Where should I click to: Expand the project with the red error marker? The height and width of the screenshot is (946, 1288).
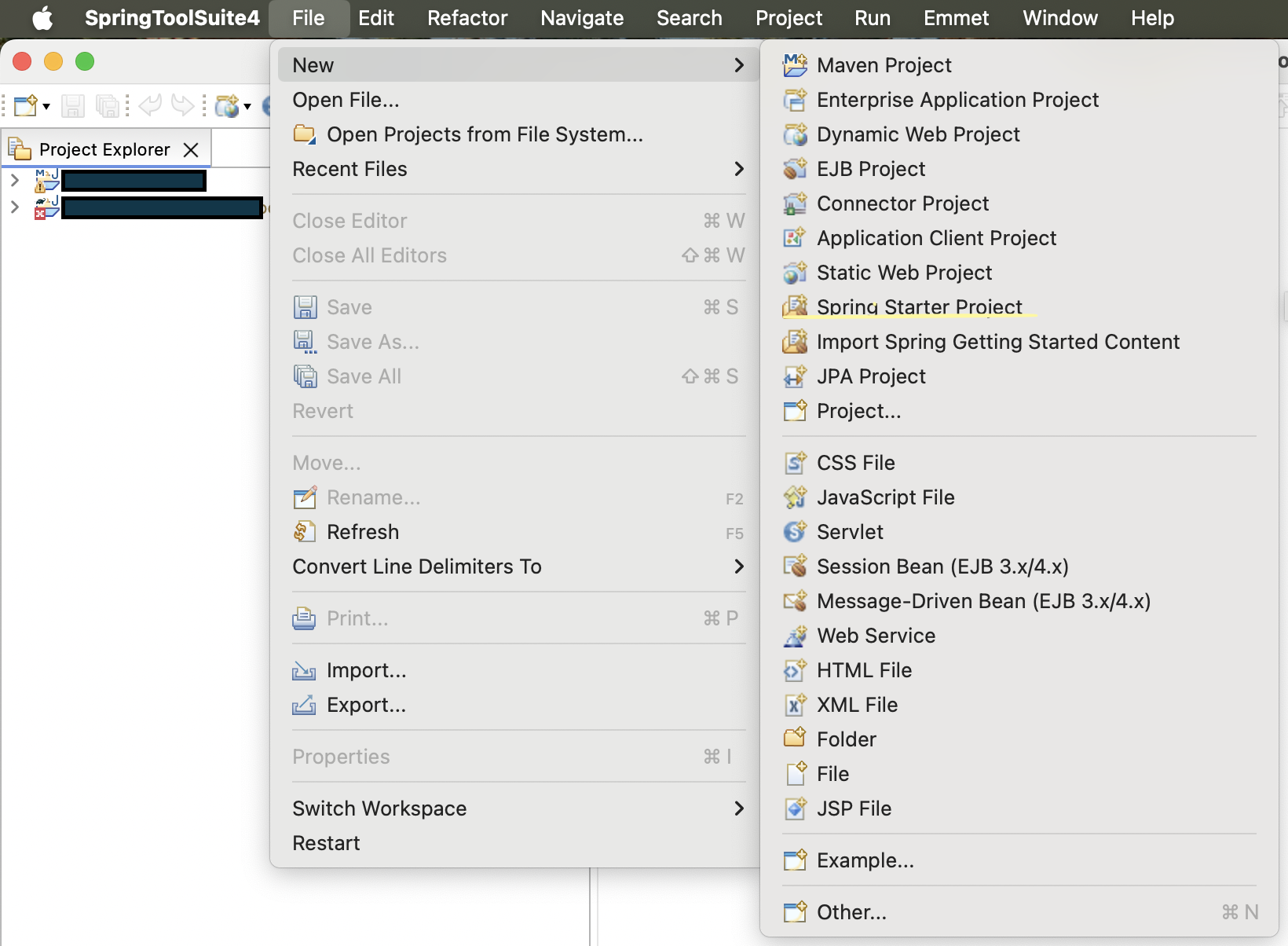pyautogui.click(x=14, y=207)
